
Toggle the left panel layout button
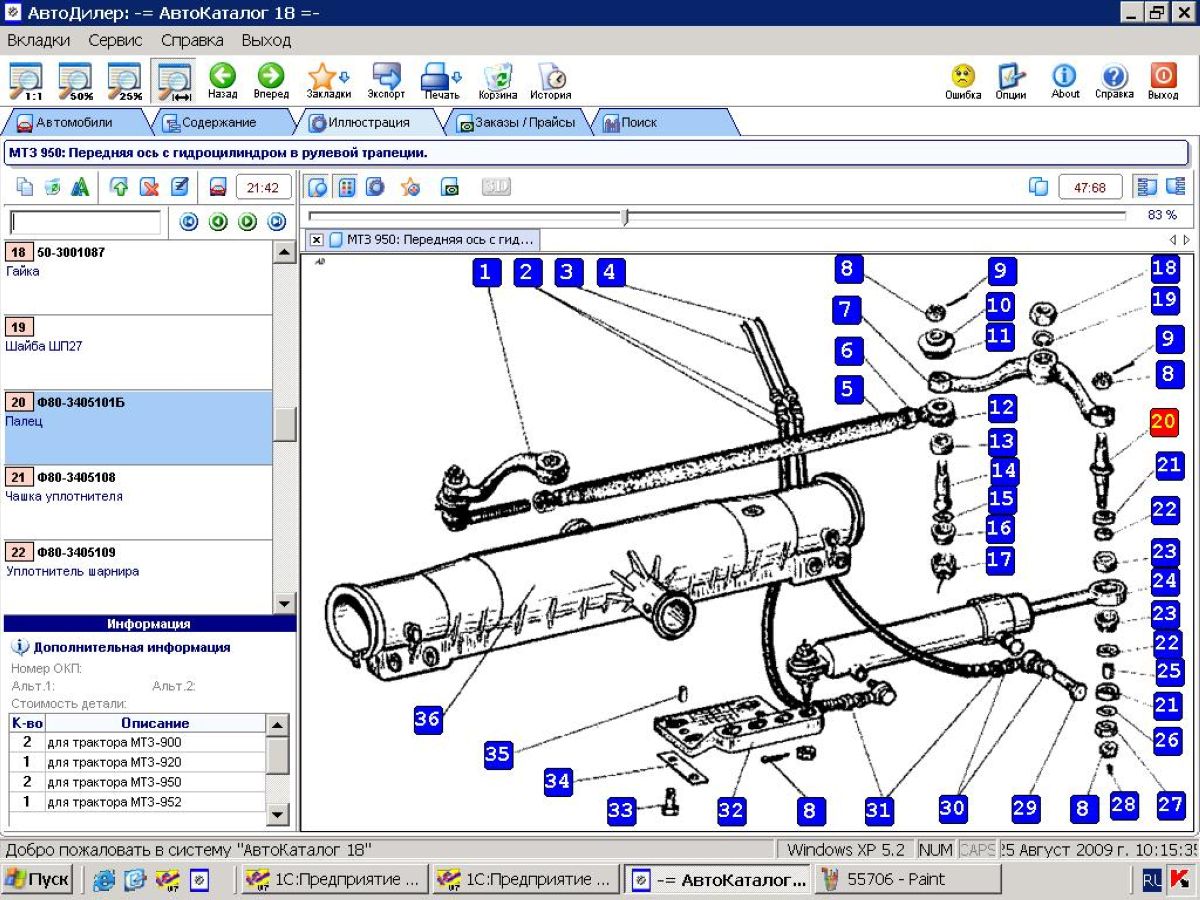coord(1146,187)
